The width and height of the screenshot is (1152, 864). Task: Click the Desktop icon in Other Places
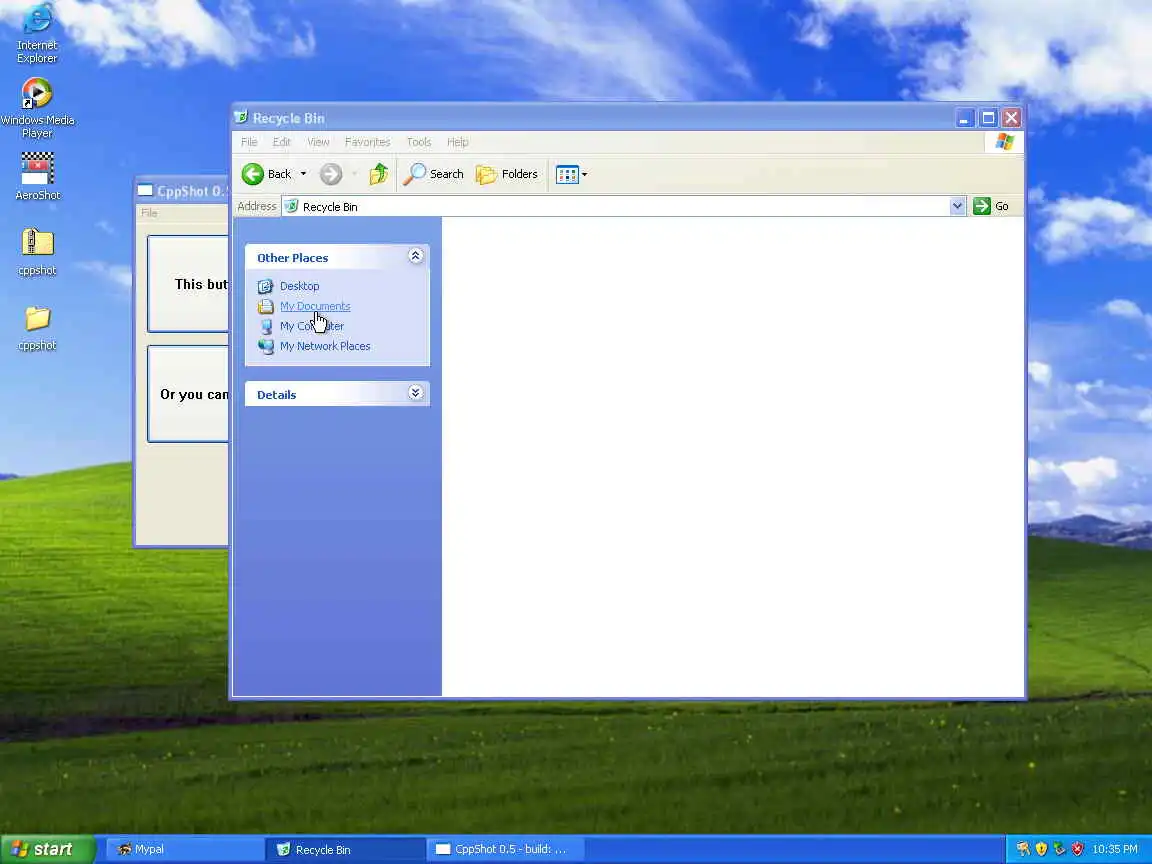click(x=265, y=287)
